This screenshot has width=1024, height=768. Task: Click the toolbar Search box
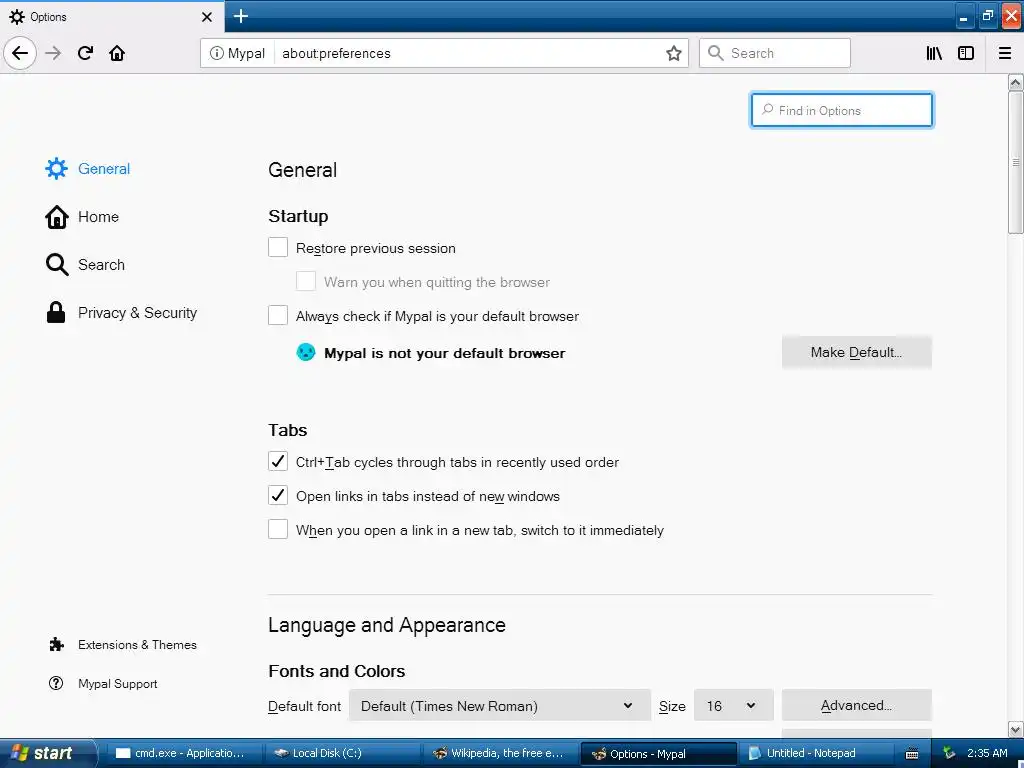775,53
